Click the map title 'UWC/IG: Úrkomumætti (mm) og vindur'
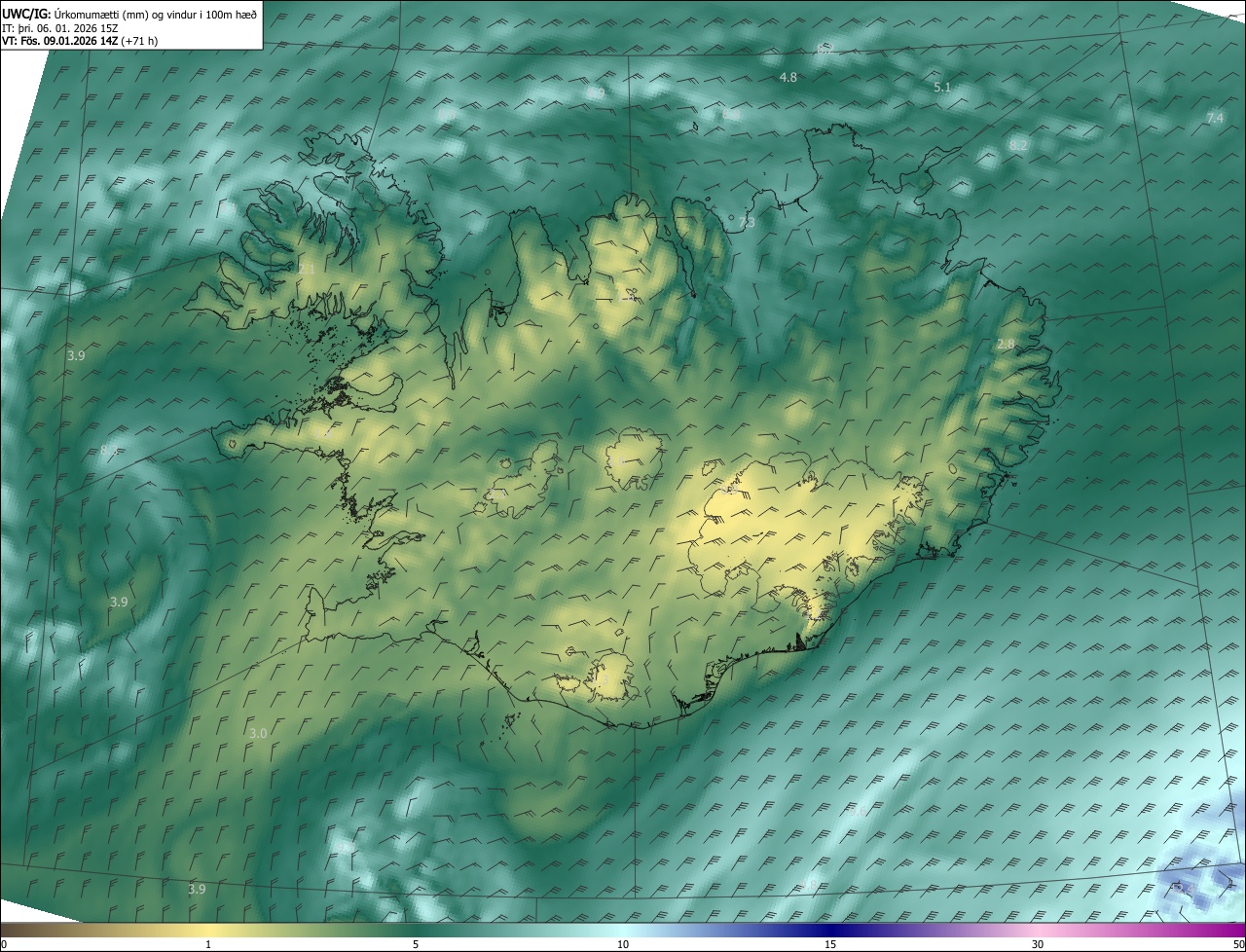This screenshot has width=1246, height=952. tap(131, 13)
